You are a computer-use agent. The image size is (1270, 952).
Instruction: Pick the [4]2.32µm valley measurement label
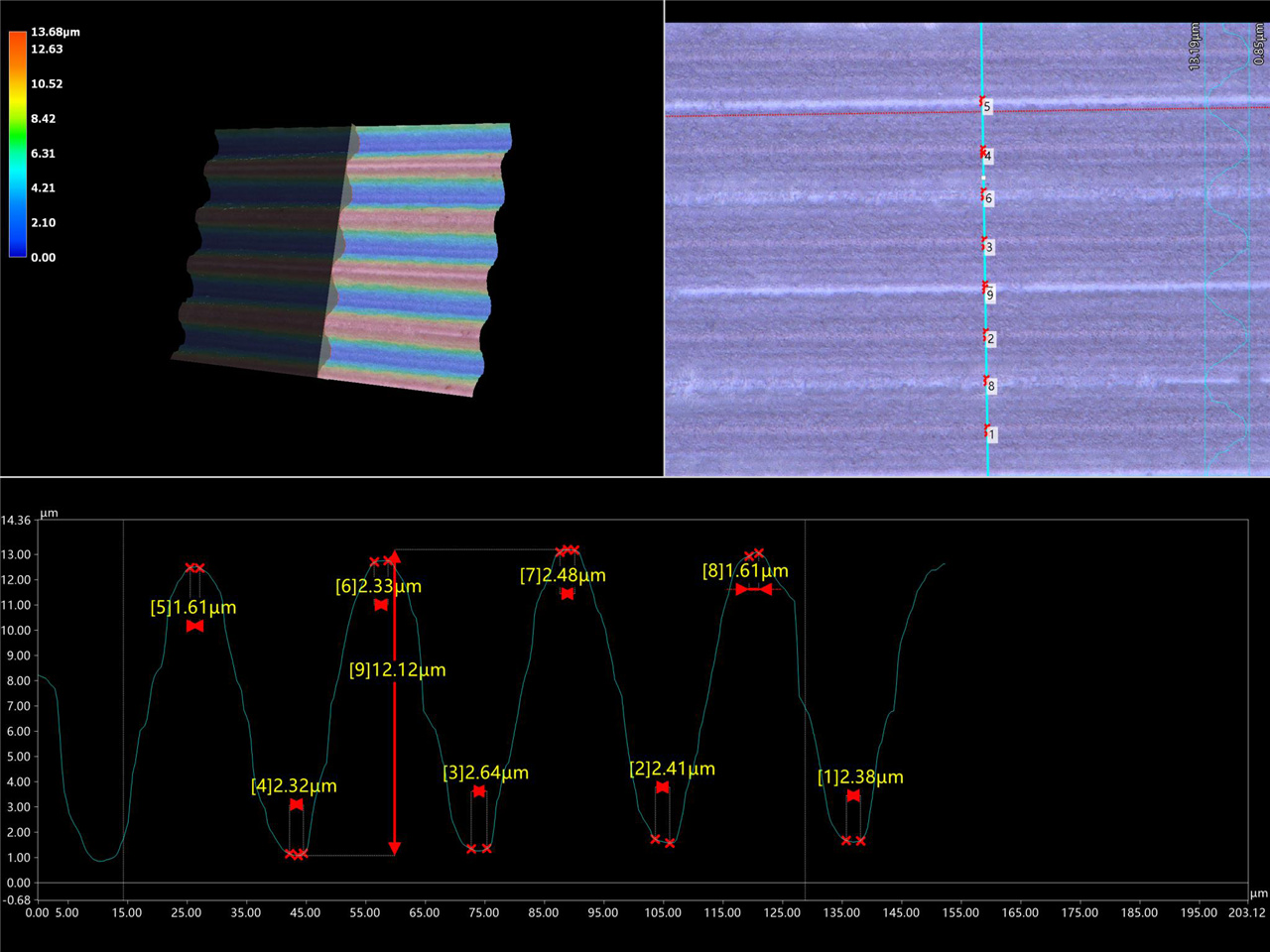(294, 786)
